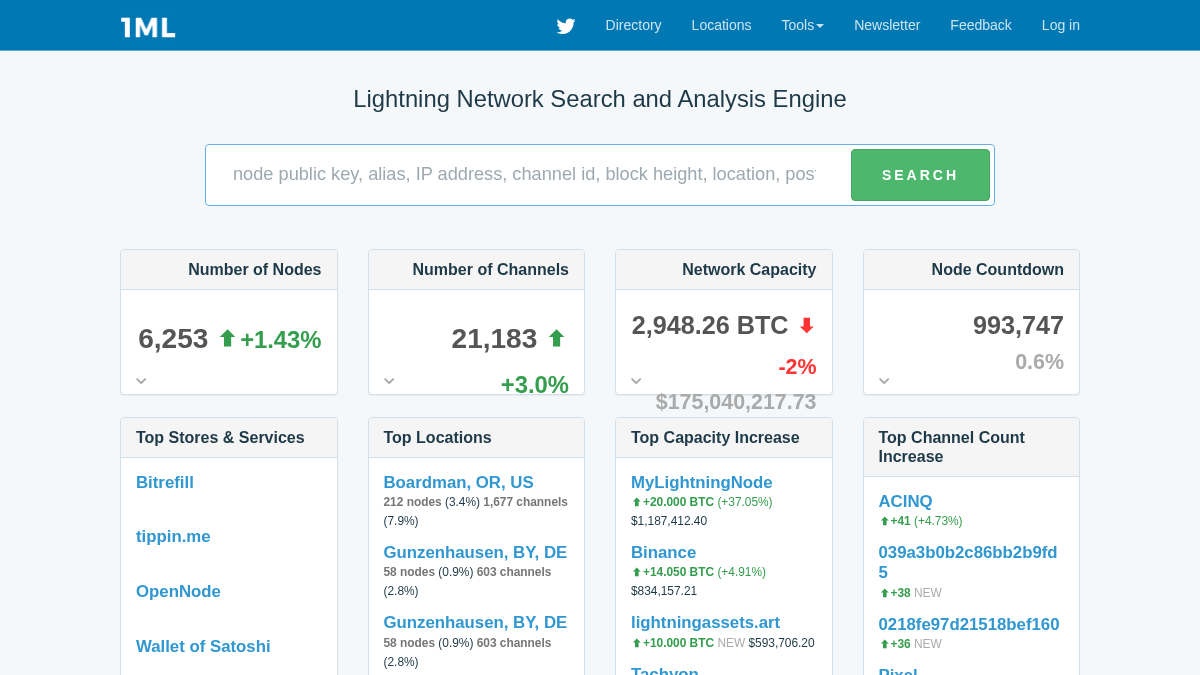Expand the Node Countdown card chevron
The image size is (1200, 675).
pyautogui.click(x=884, y=381)
